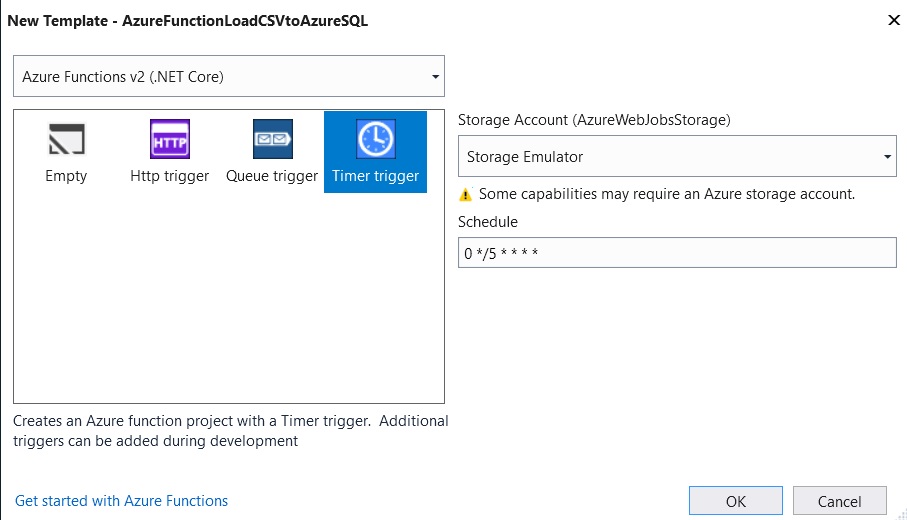Click the Schedule label text

pos(488,222)
